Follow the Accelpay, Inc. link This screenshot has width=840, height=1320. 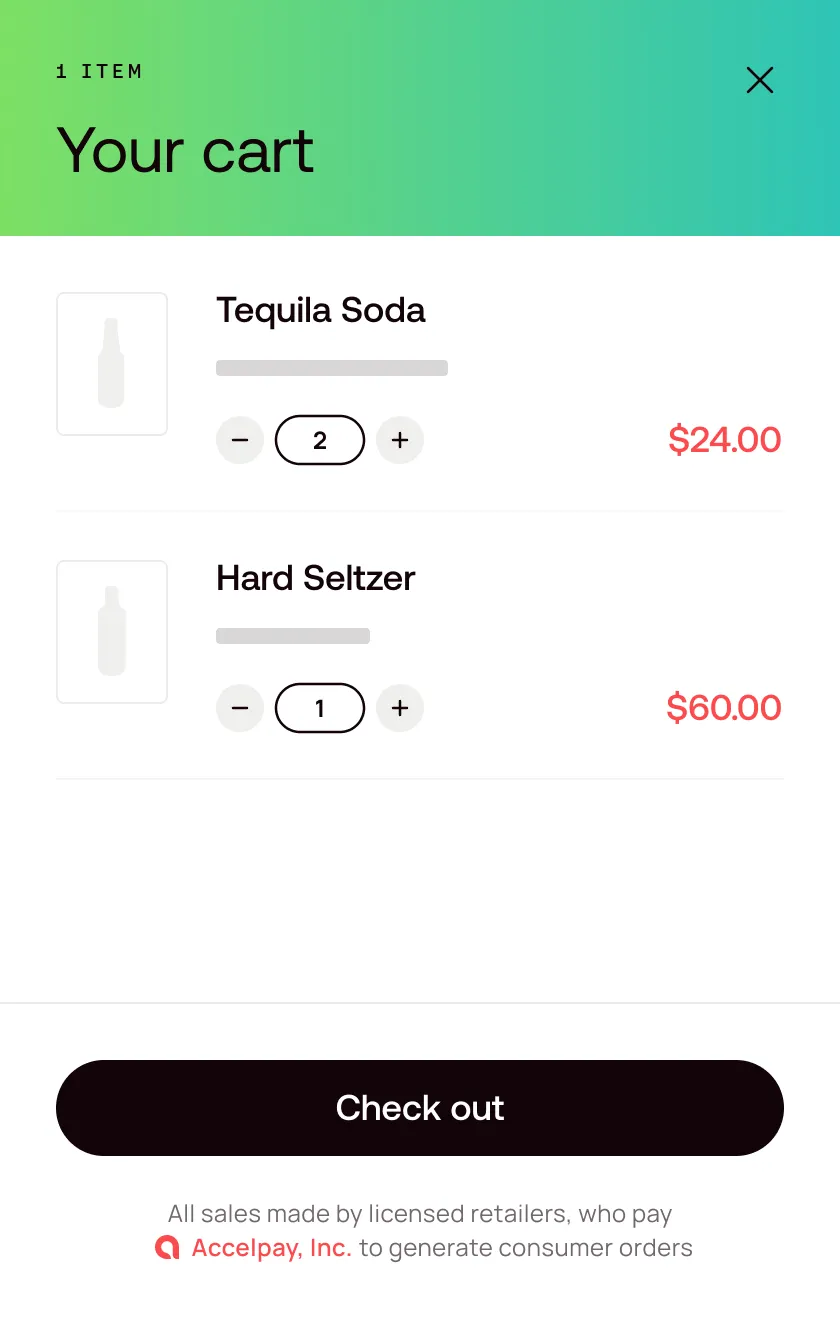(x=271, y=1248)
